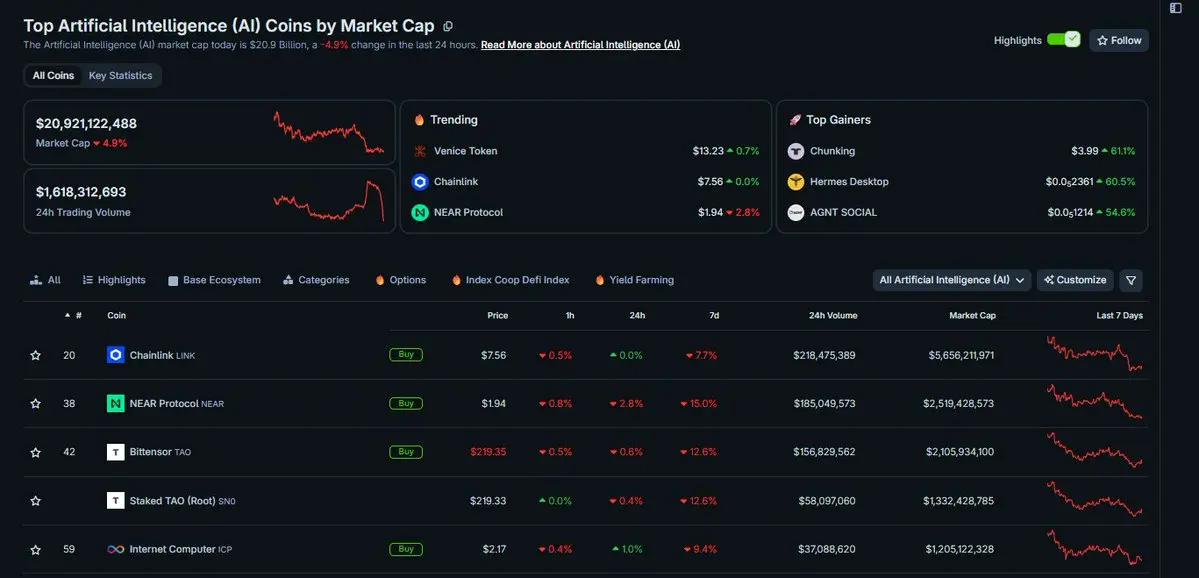Image resolution: width=1199 pixels, height=578 pixels.
Task: Click the Hermes Desktop icon in Top Gainers
Action: pyautogui.click(x=796, y=182)
